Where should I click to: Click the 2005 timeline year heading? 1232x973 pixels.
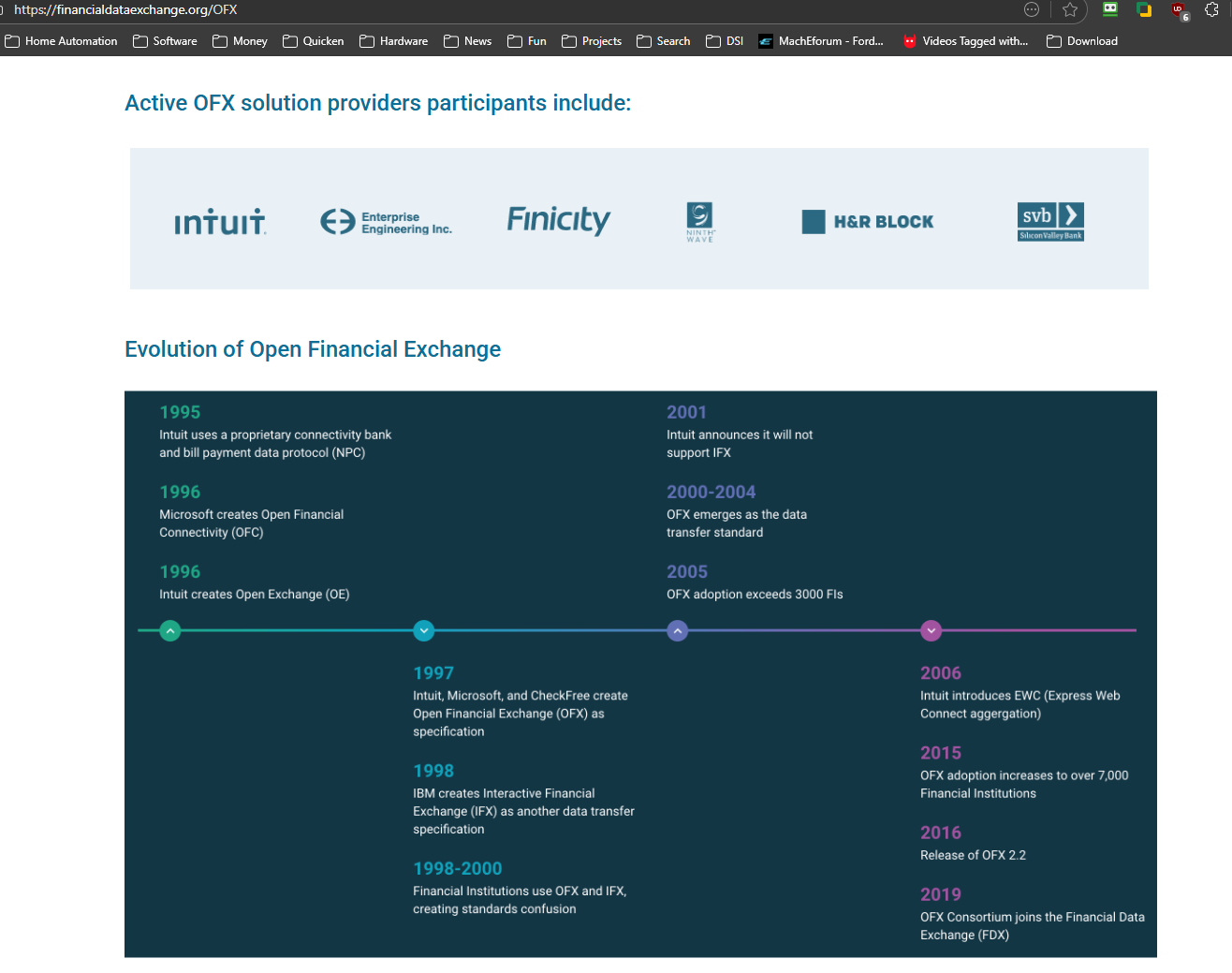[x=687, y=572]
